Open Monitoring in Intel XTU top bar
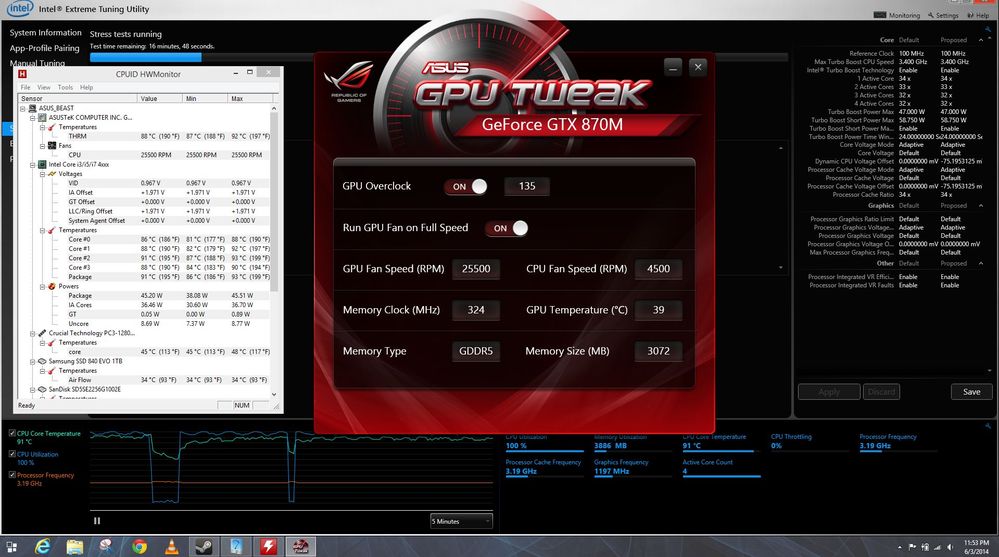Image resolution: width=999 pixels, height=557 pixels. point(897,15)
